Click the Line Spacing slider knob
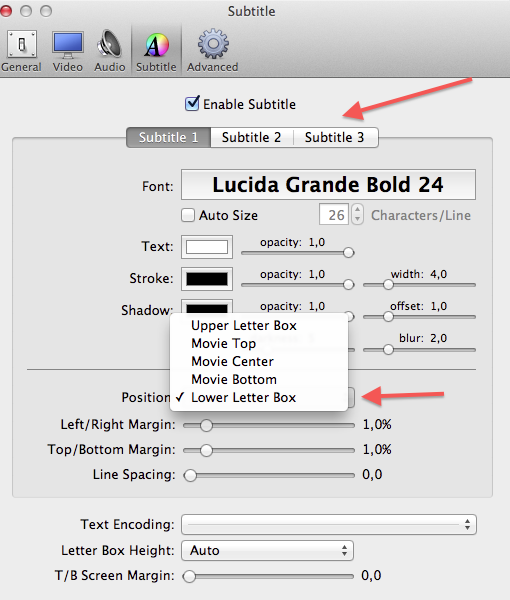The height and width of the screenshot is (600, 510). click(190, 475)
